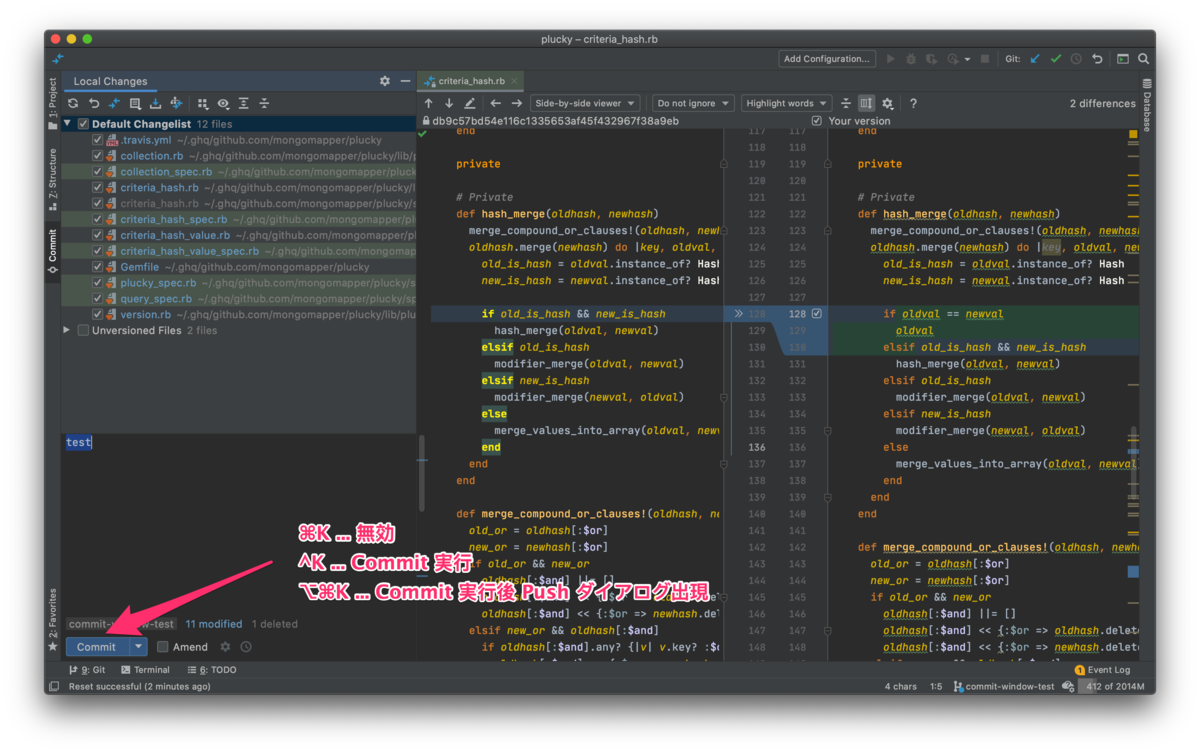This screenshot has height=753, width=1200.
Task: Compare next file with right arrow
Action: [x=517, y=103]
